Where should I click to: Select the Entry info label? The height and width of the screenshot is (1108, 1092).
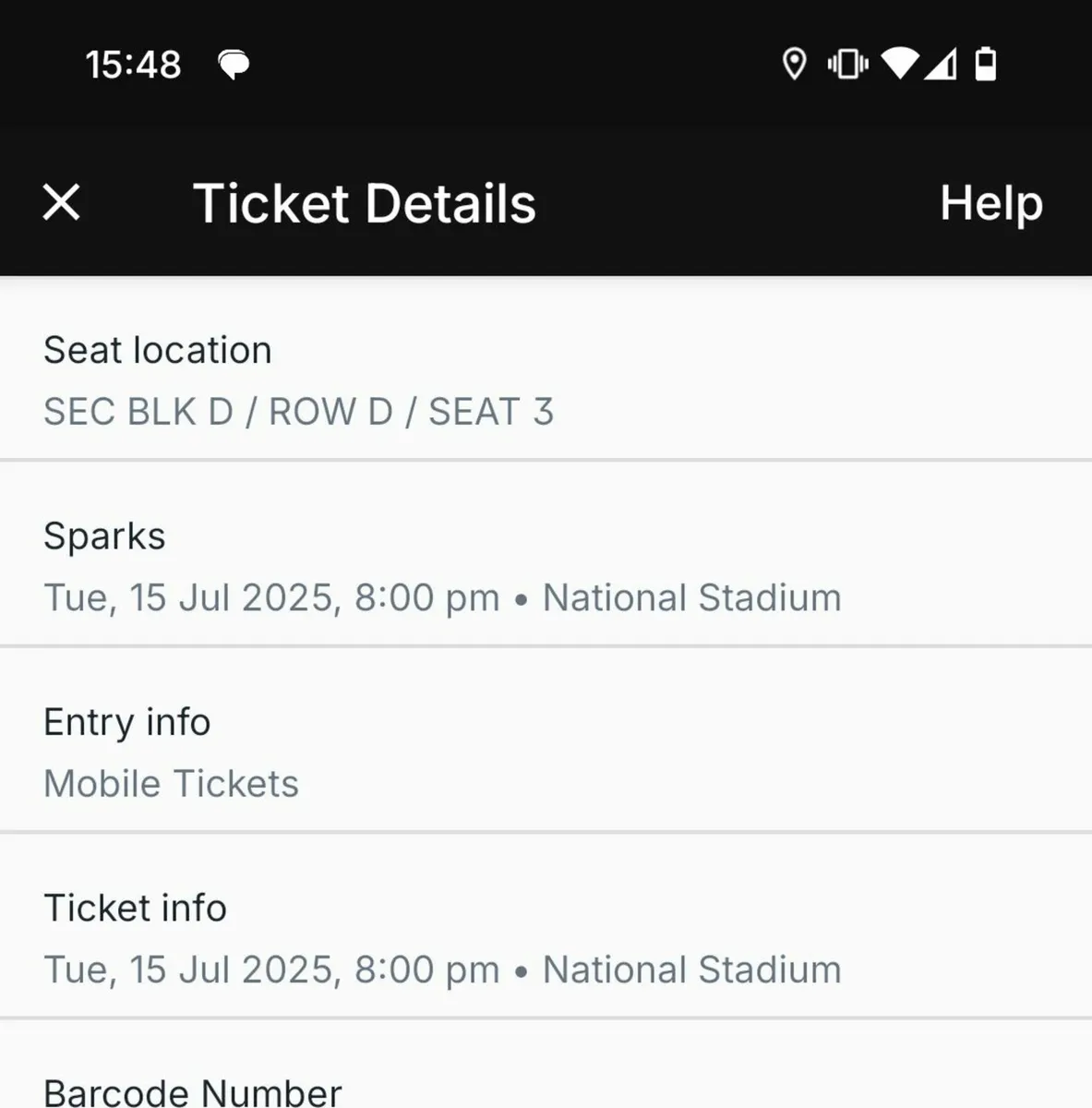[x=127, y=723]
